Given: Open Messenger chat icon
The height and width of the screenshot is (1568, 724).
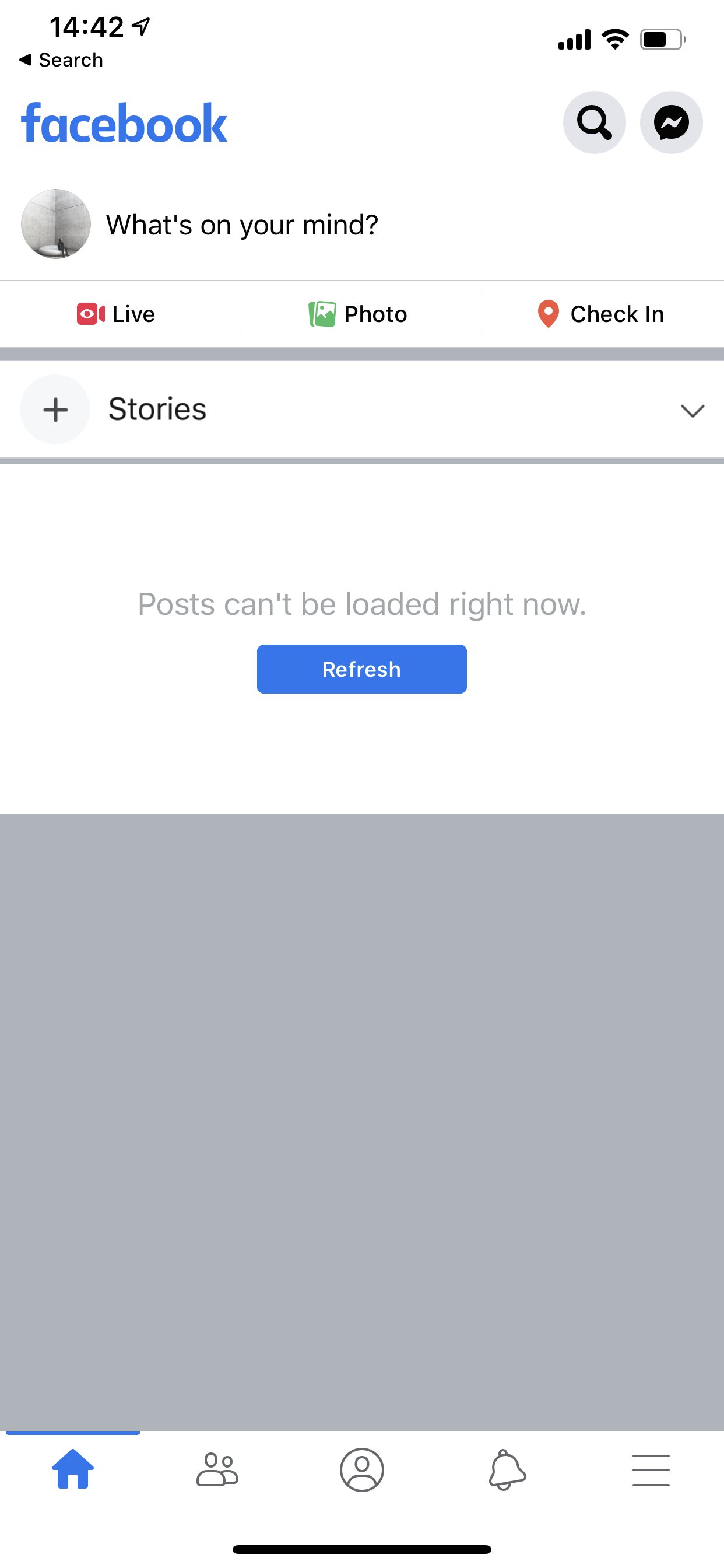Looking at the screenshot, I should [671, 123].
